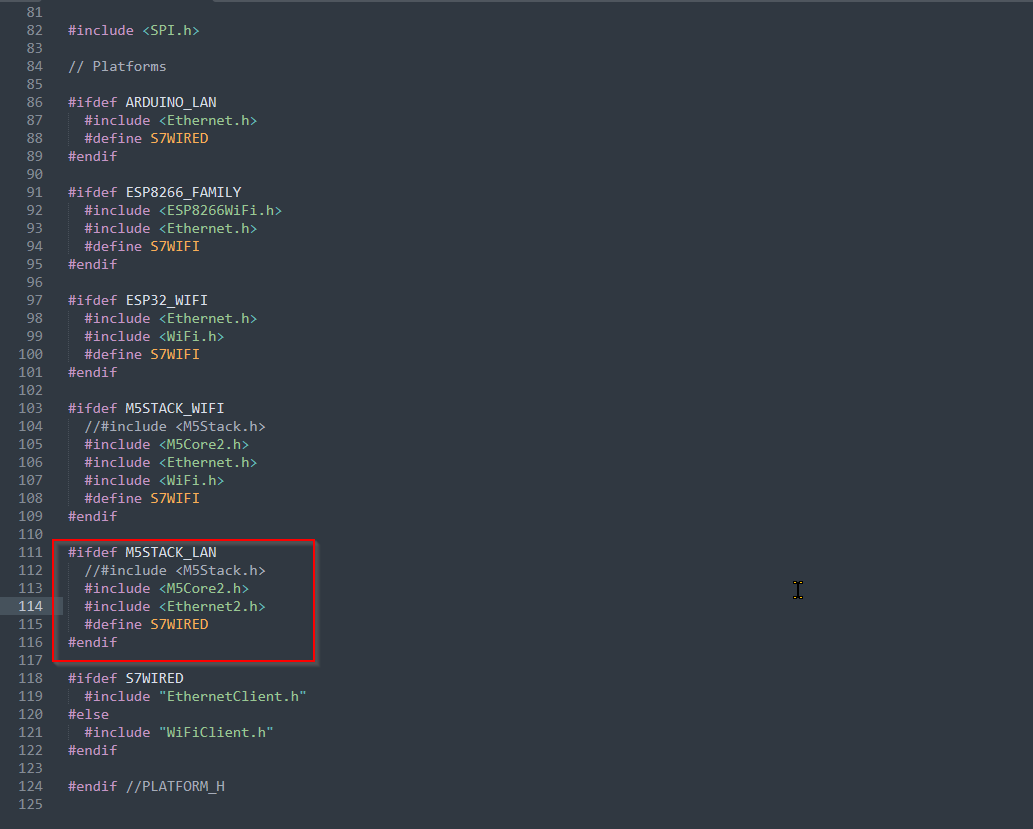Screen dimensions: 1033x829
Task: Click the 'ESP32_WIFI' identifier
Action: 167,300
